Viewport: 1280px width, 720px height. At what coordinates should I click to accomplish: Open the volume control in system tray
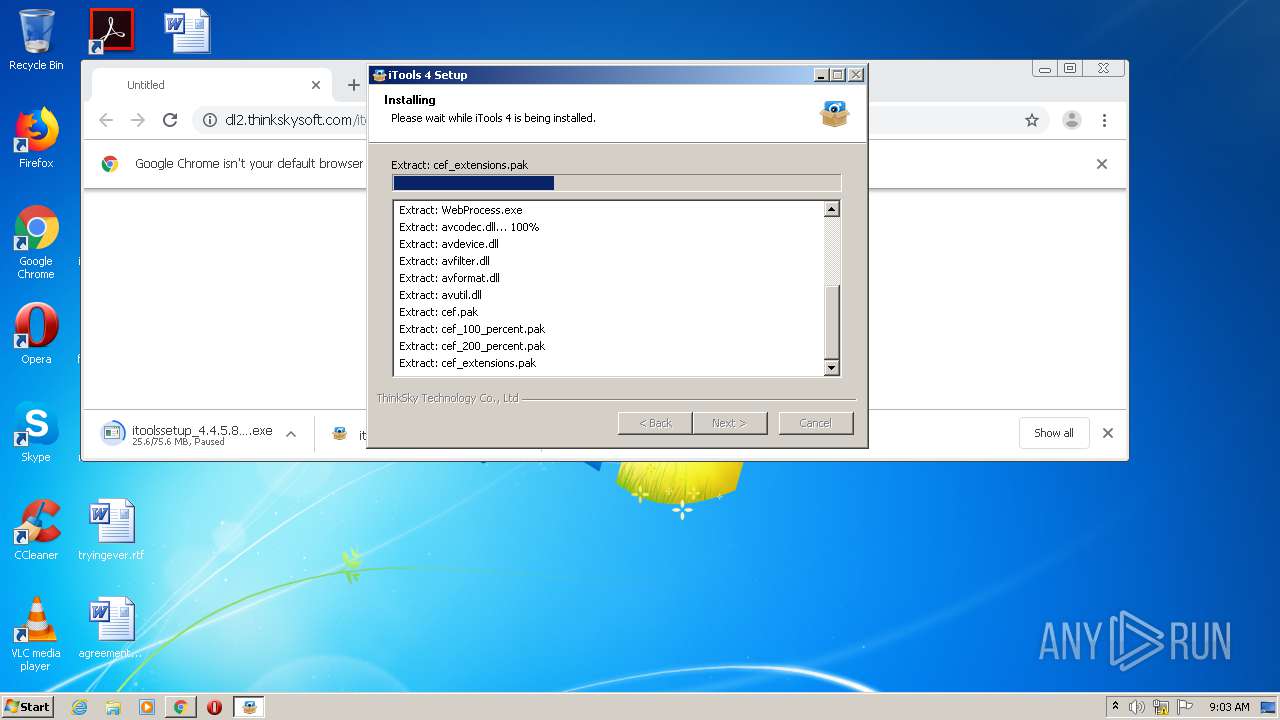click(x=1137, y=707)
